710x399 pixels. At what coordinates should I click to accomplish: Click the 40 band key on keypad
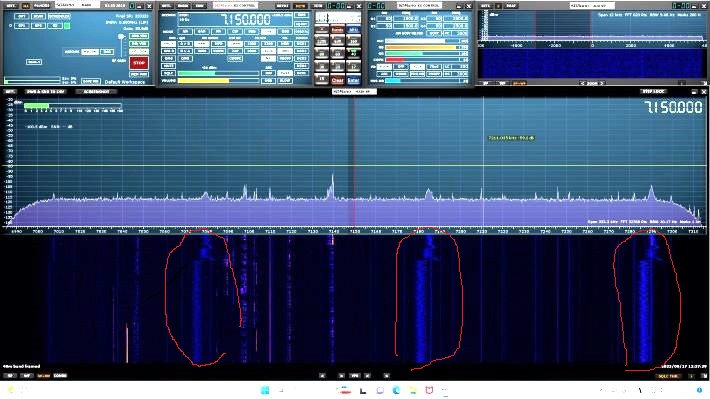(x=354, y=53)
